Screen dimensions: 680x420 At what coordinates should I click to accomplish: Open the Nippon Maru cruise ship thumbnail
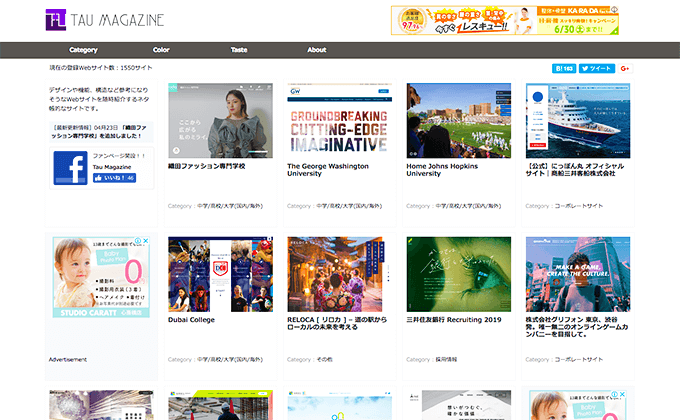coord(578,121)
